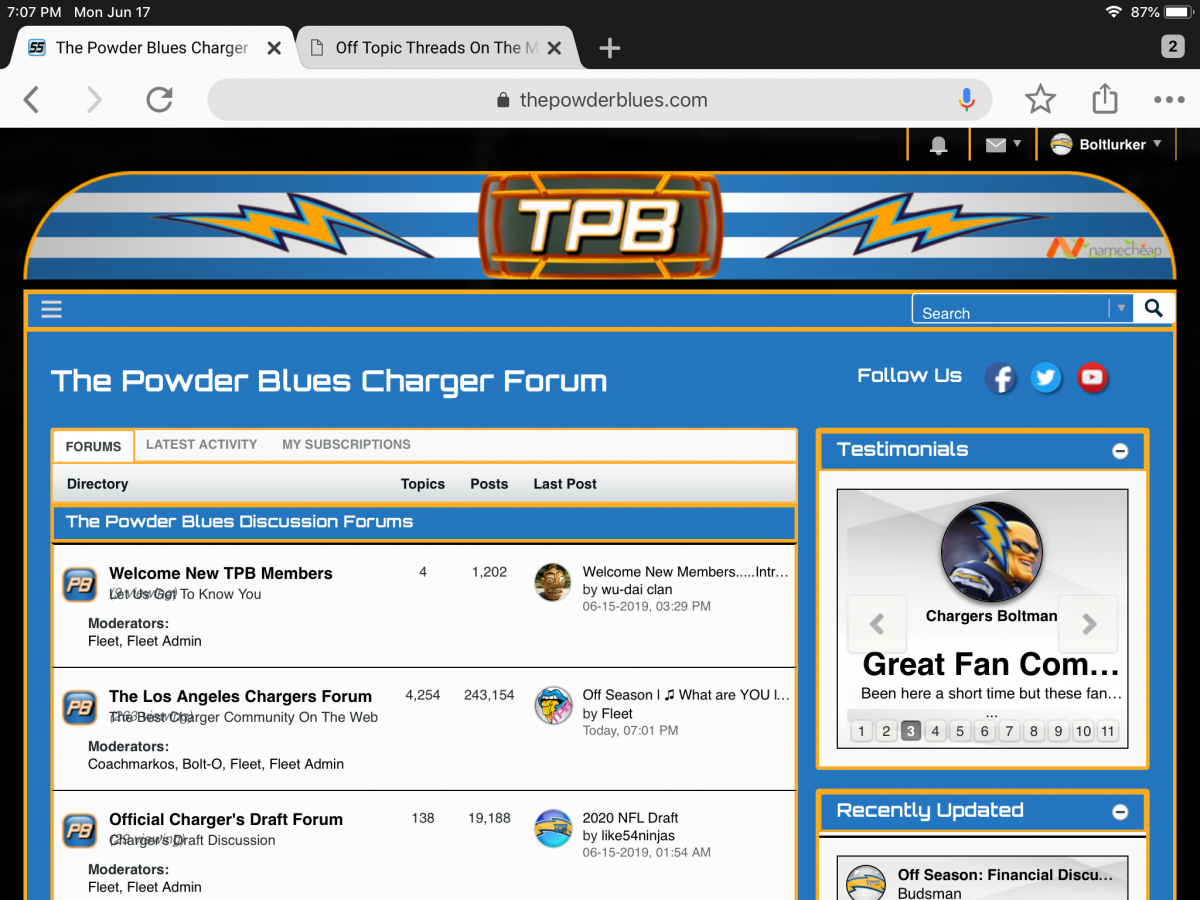Open the browser three-dot menu

click(x=1169, y=99)
